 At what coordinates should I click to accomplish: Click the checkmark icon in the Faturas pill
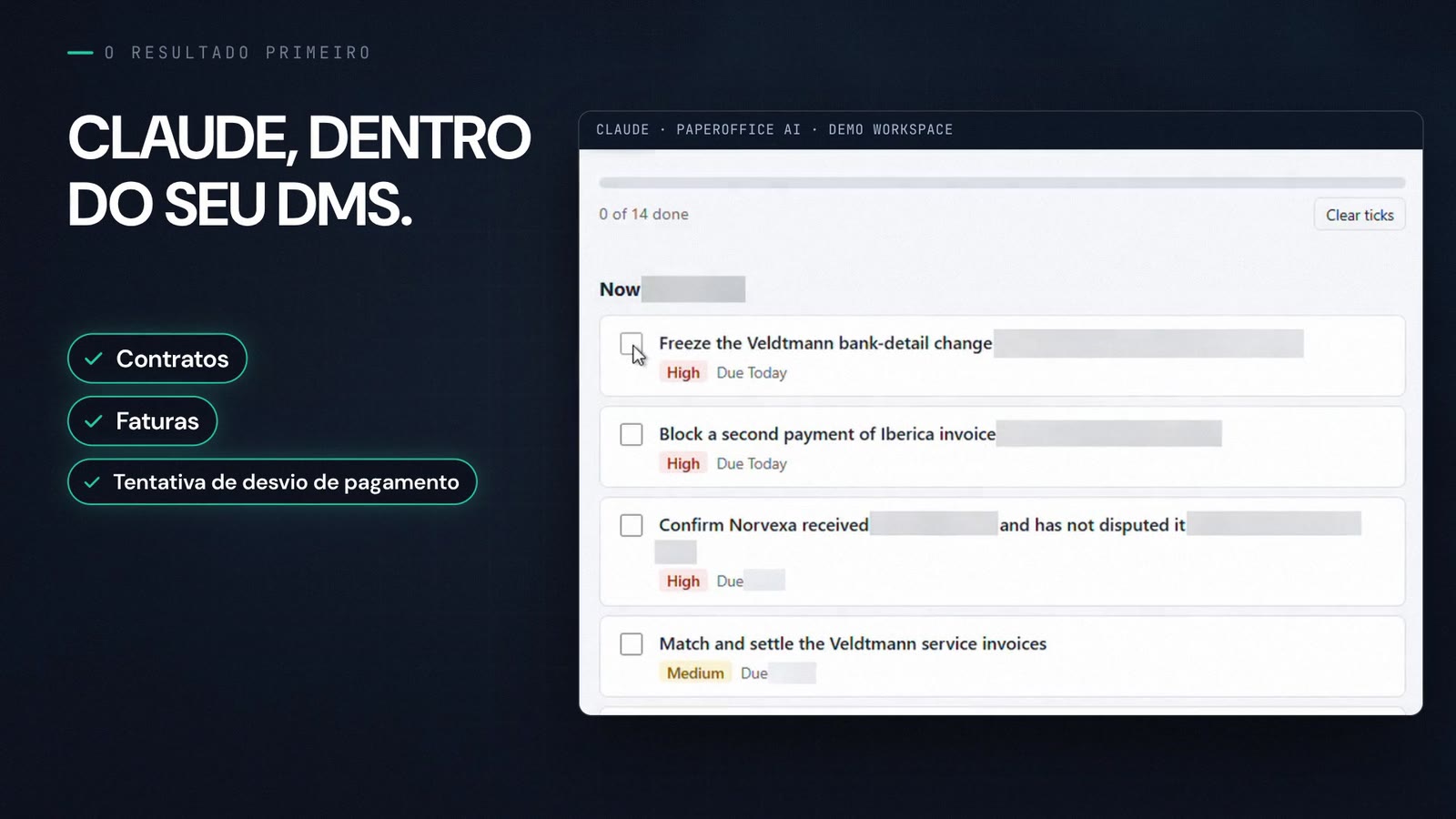(93, 421)
